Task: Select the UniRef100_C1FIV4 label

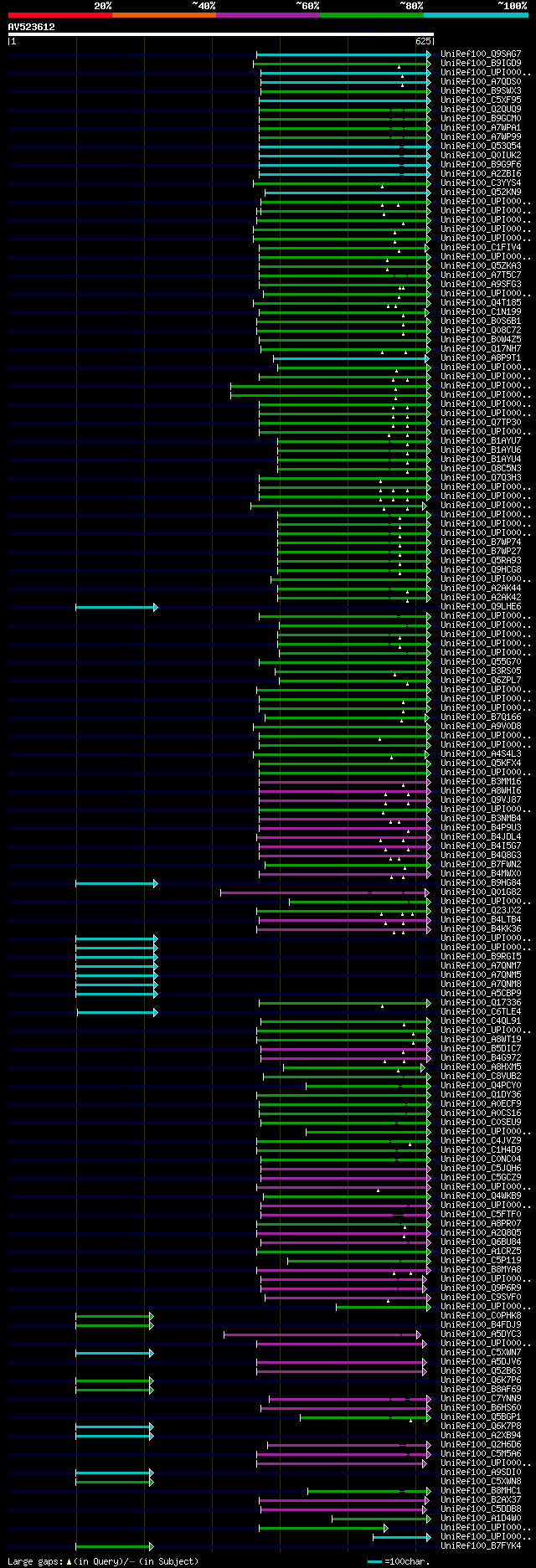Action: [481, 248]
